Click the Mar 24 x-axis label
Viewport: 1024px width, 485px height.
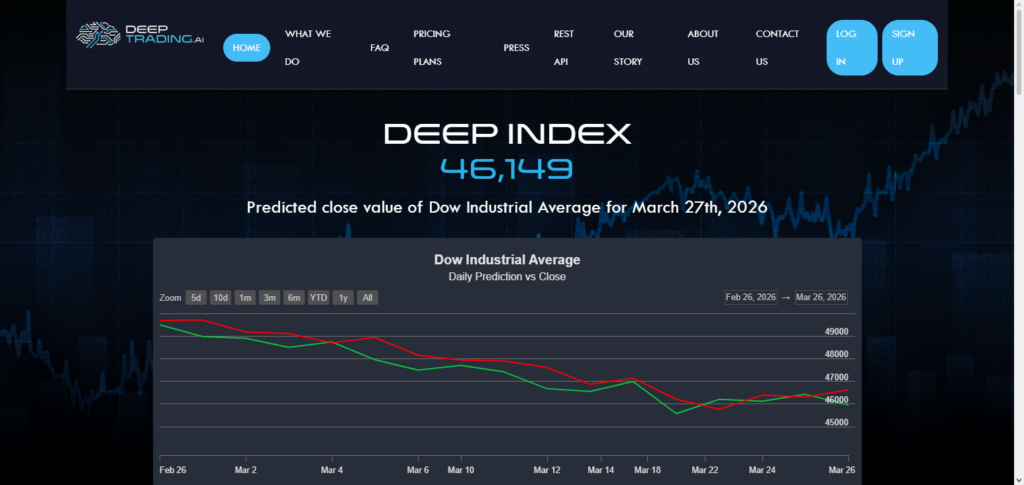(762, 470)
